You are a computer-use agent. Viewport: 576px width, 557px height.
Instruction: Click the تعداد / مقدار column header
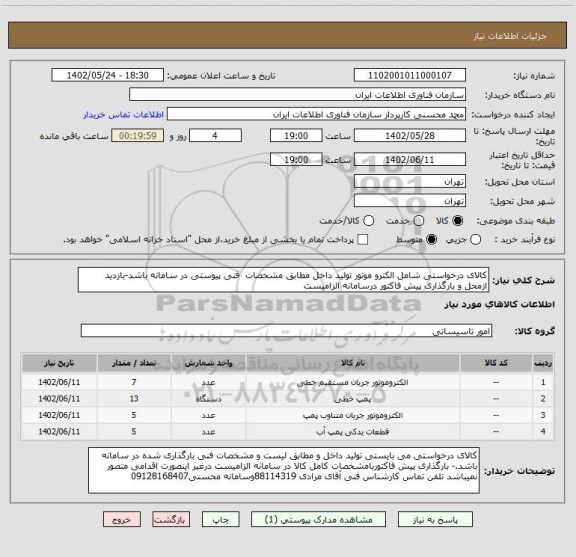click(x=134, y=363)
